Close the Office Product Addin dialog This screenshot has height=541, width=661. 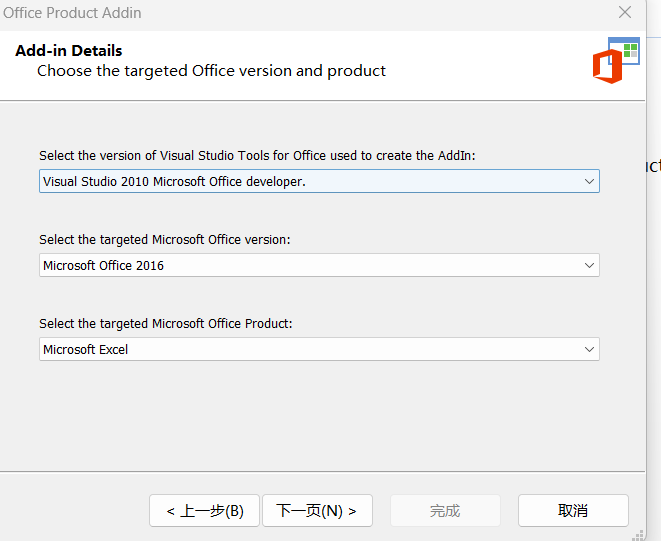[625, 13]
